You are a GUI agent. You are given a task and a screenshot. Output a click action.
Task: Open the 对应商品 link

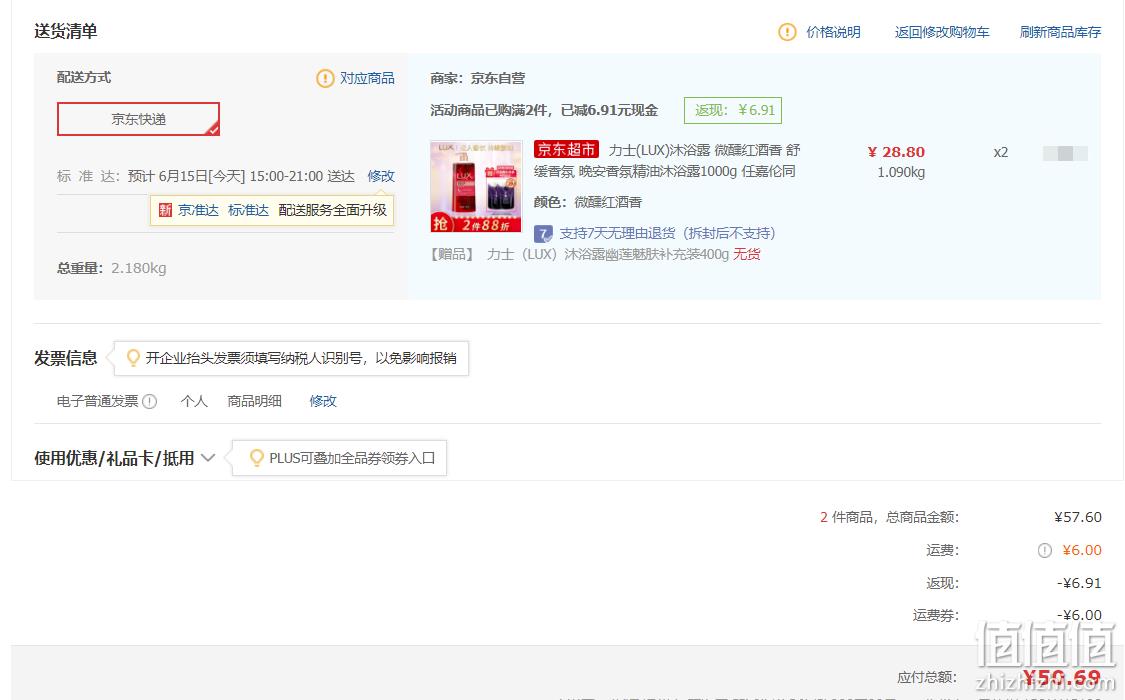coord(367,78)
